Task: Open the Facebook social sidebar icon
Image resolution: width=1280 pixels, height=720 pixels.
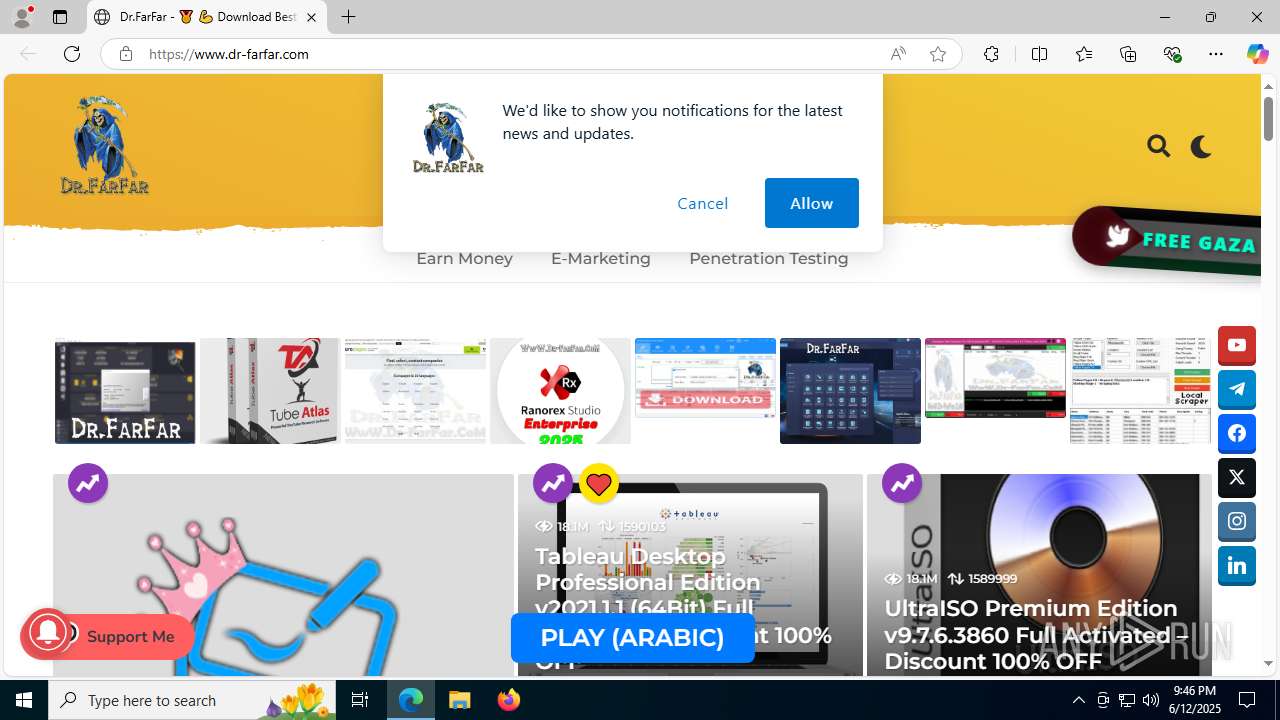Action: (1237, 434)
